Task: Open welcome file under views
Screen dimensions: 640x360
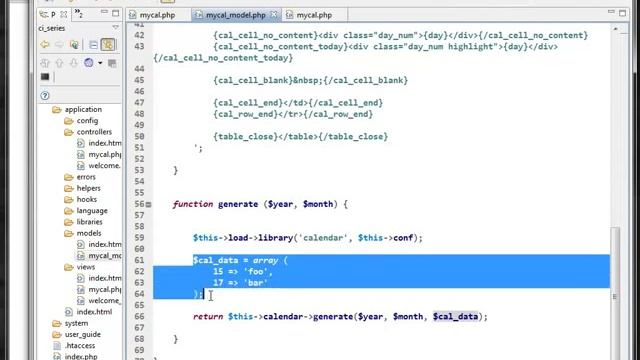Action: 104,301
